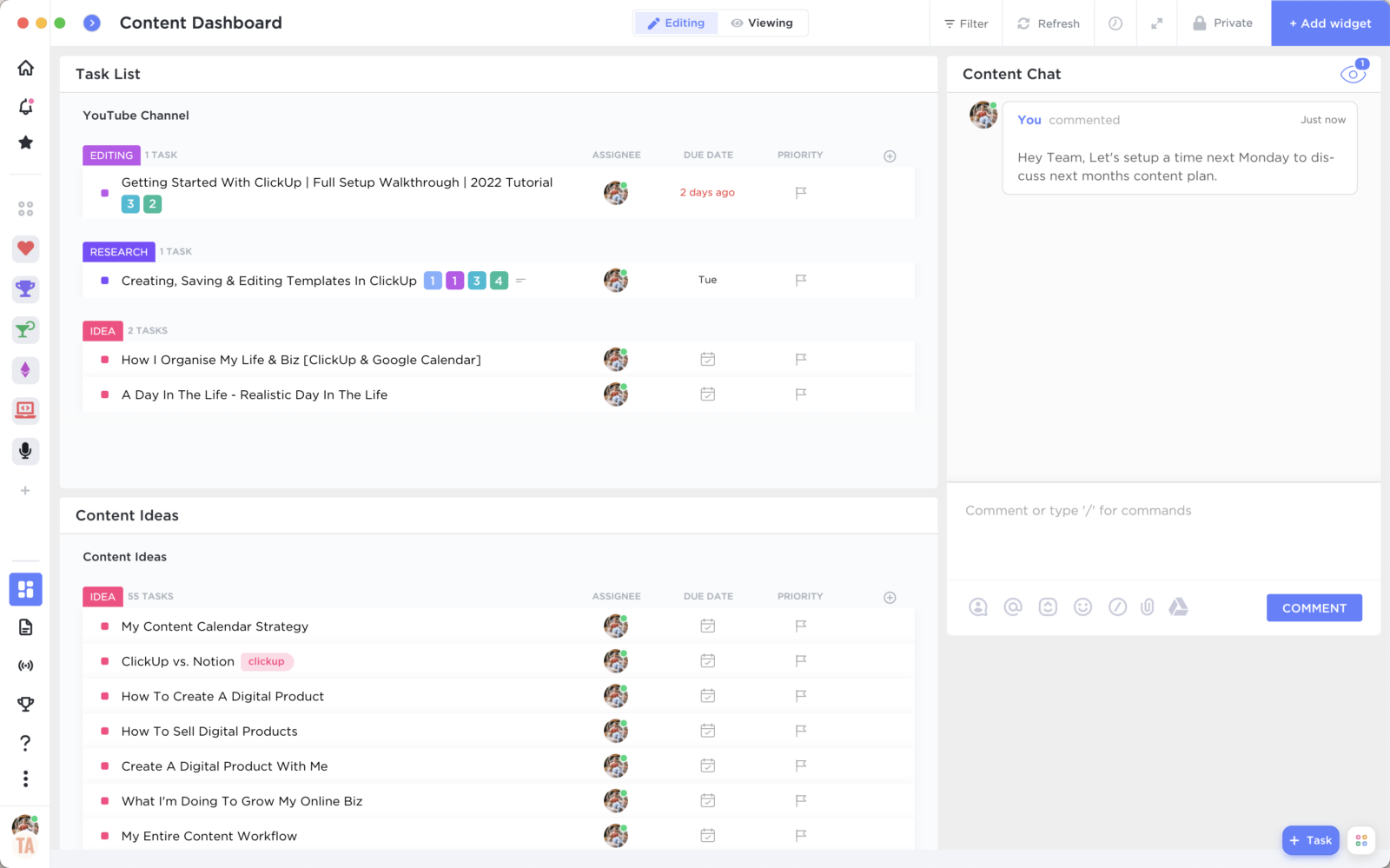Open the Private sharing settings

pyautogui.click(x=1223, y=23)
